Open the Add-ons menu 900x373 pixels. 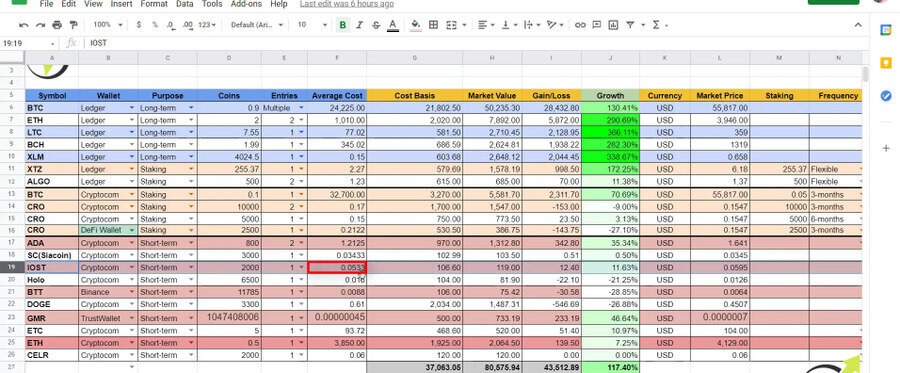(247, 4)
